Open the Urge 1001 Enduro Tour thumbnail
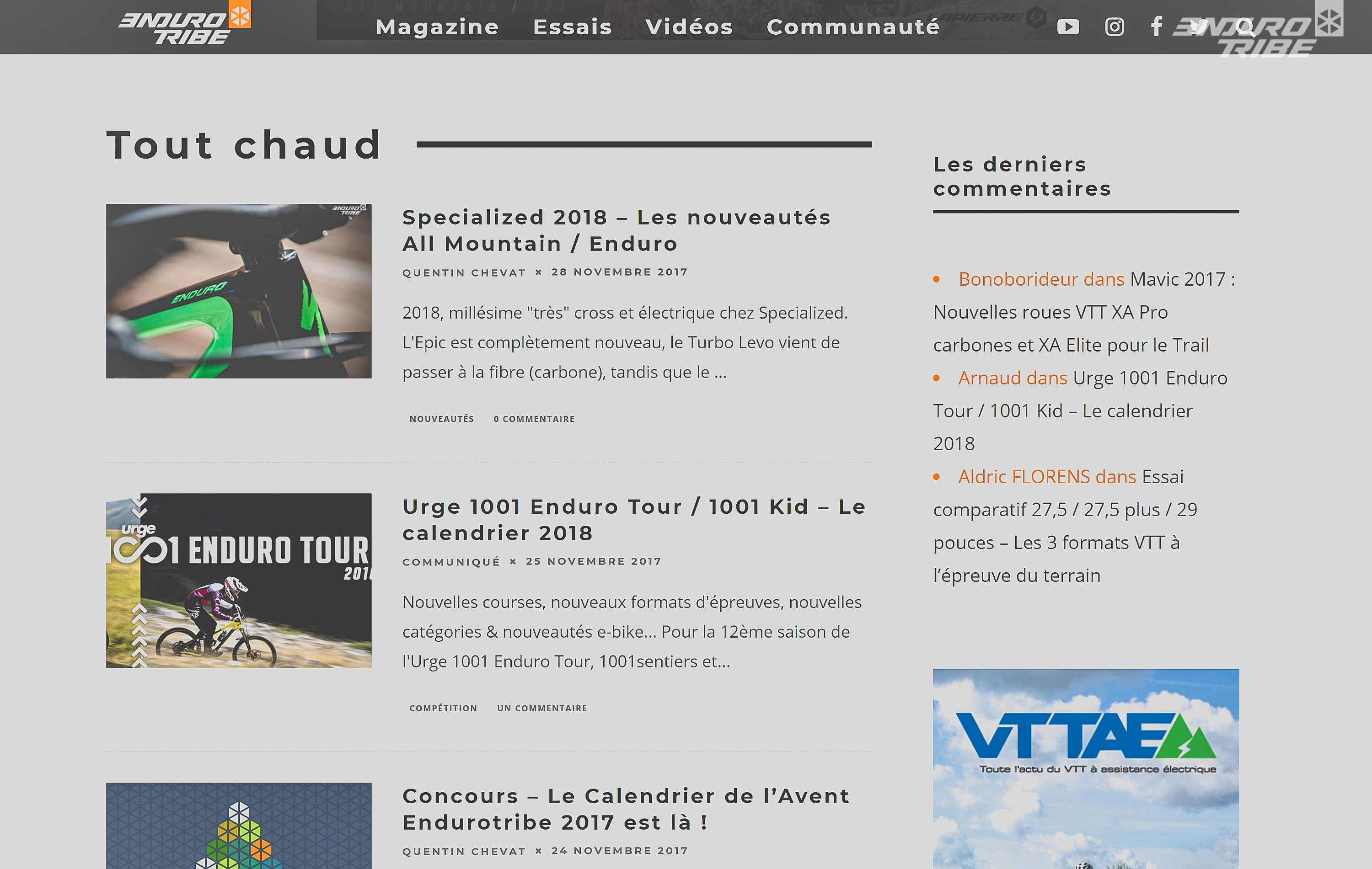This screenshot has width=1372, height=869. point(239,580)
